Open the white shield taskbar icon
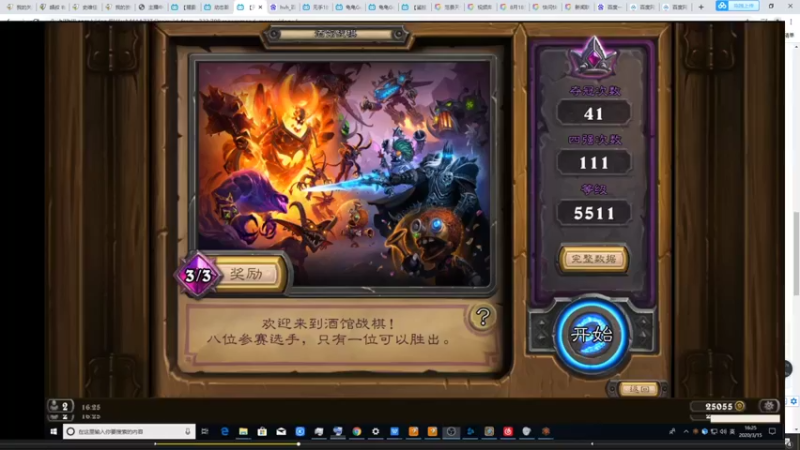This screenshot has width=800, height=450. 527,432
